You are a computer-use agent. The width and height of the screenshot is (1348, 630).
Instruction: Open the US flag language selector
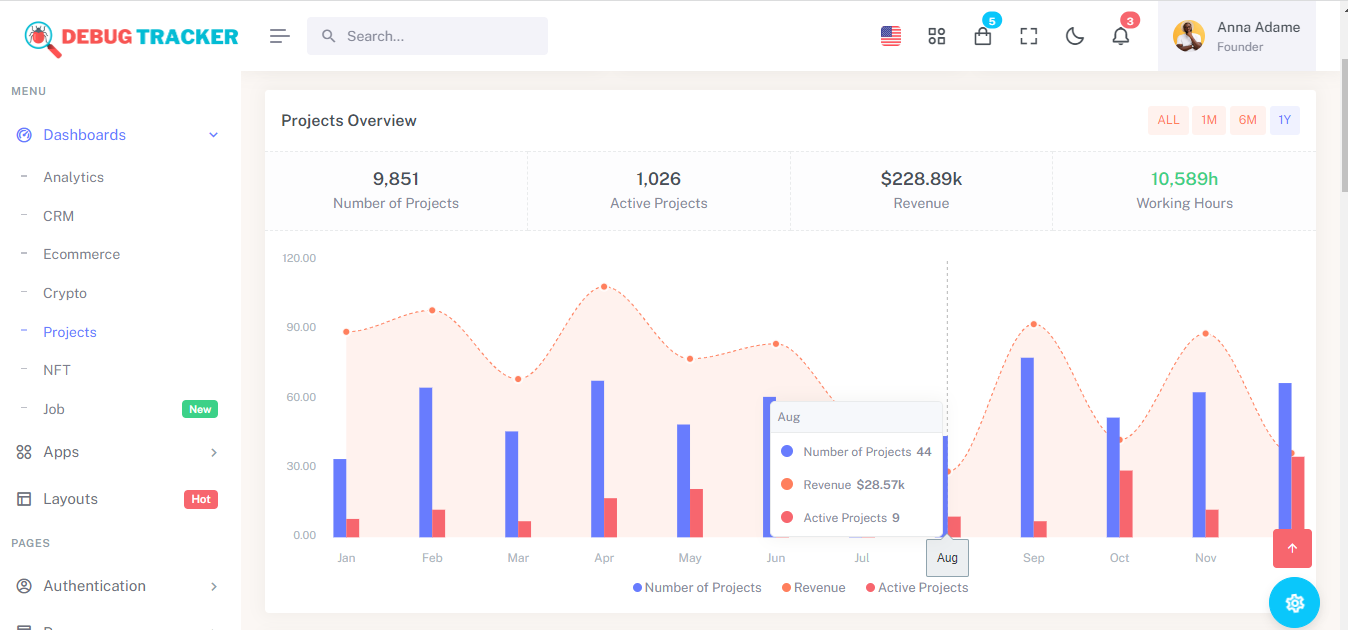click(891, 36)
